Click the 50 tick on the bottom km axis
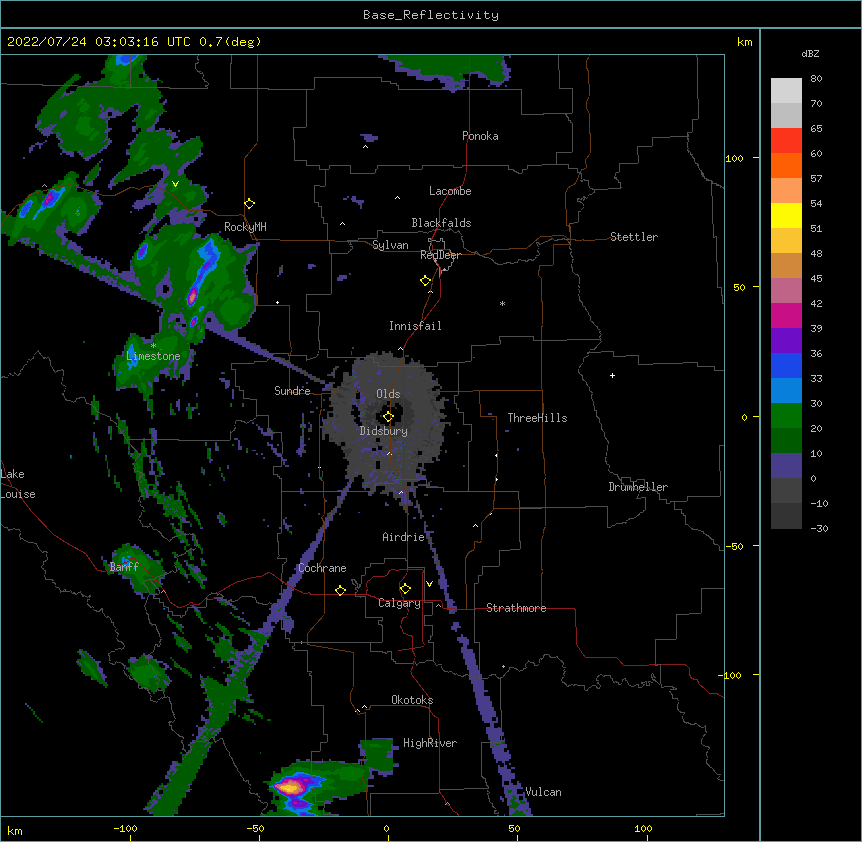 [x=514, y=829]
